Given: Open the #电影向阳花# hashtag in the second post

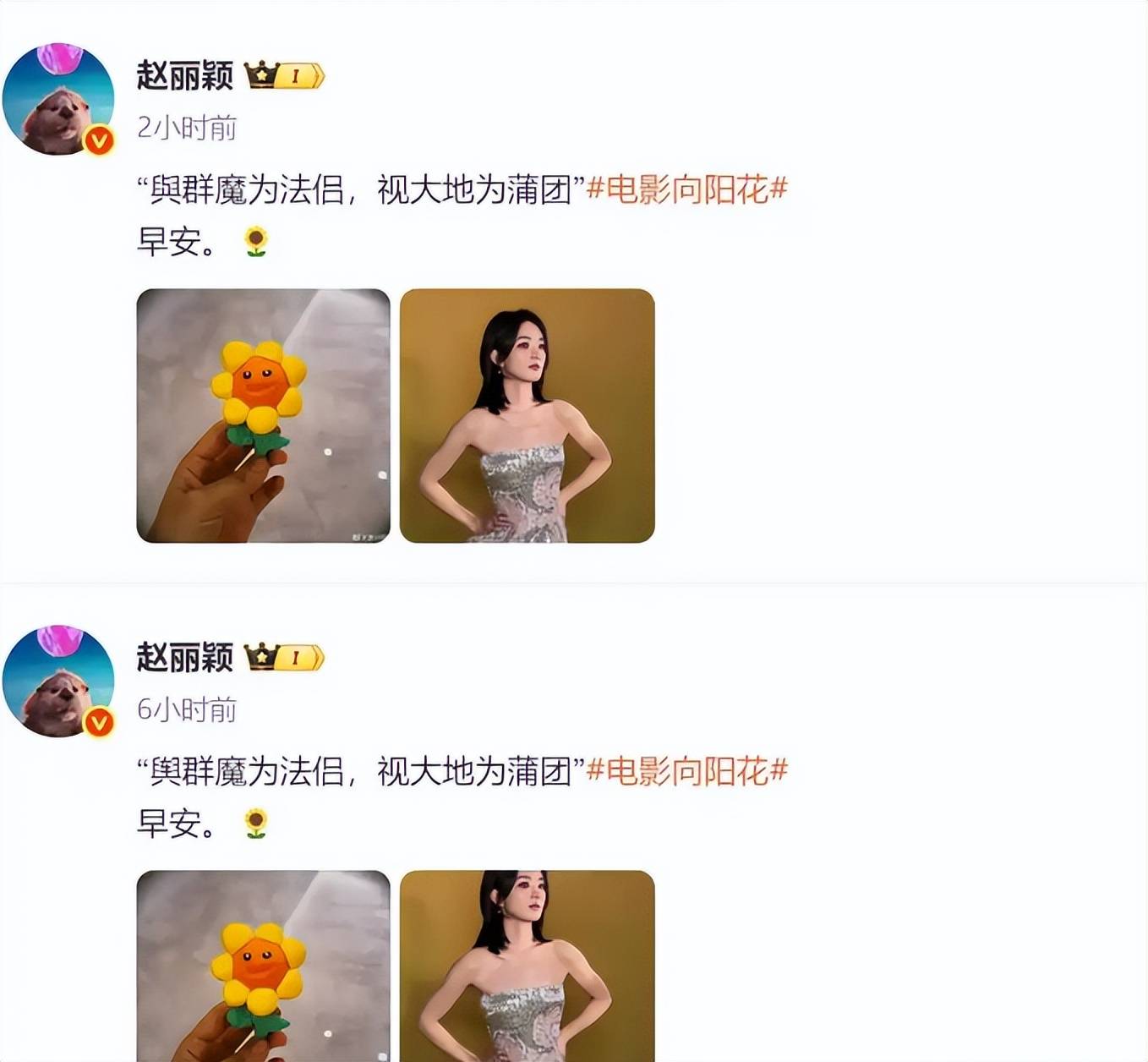Looking at the screenshot, I should (x=687, y=771).
